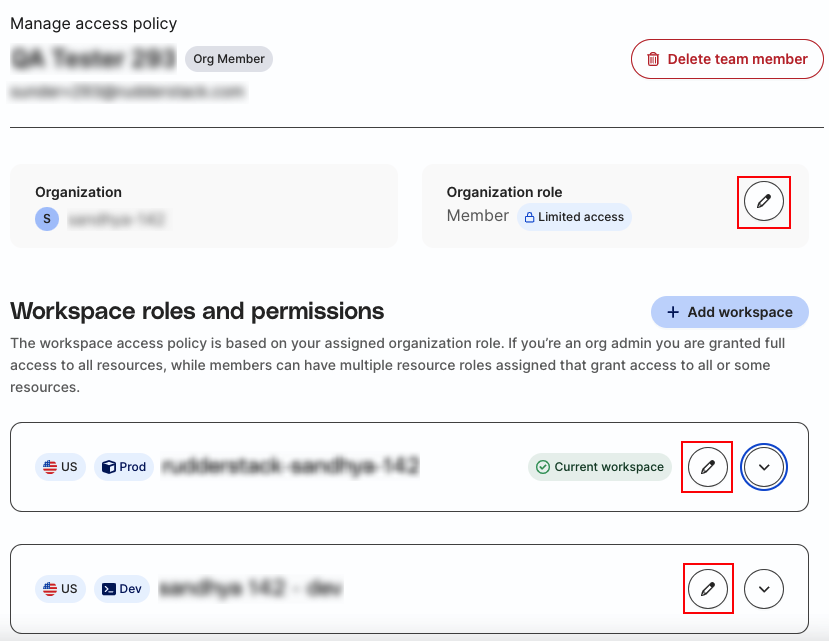Click the Member role text
The height and width of the screenshot is (641, 829).
[477, 216]
